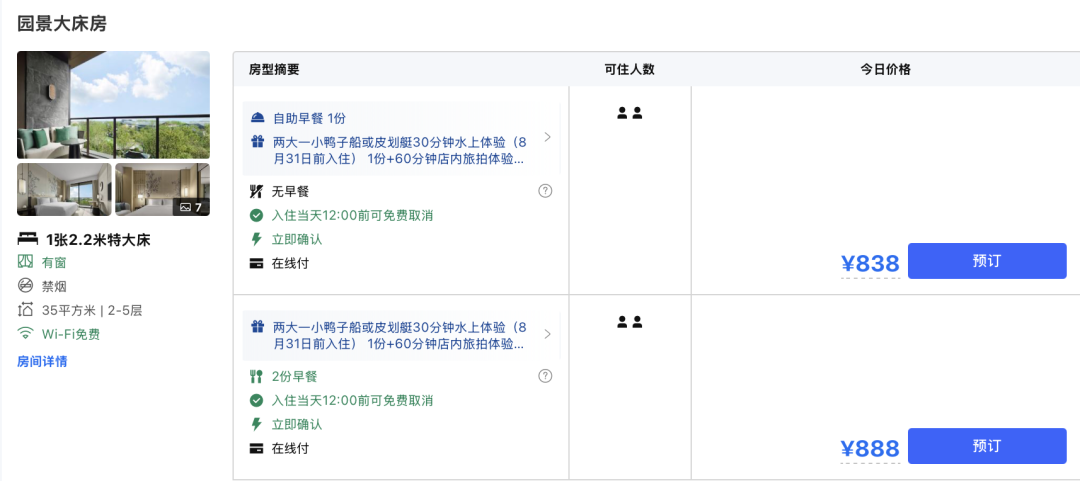Click the help icon beside 无早餐
This screenshot has height=481, width=1080.
click(x=545, y=191)
